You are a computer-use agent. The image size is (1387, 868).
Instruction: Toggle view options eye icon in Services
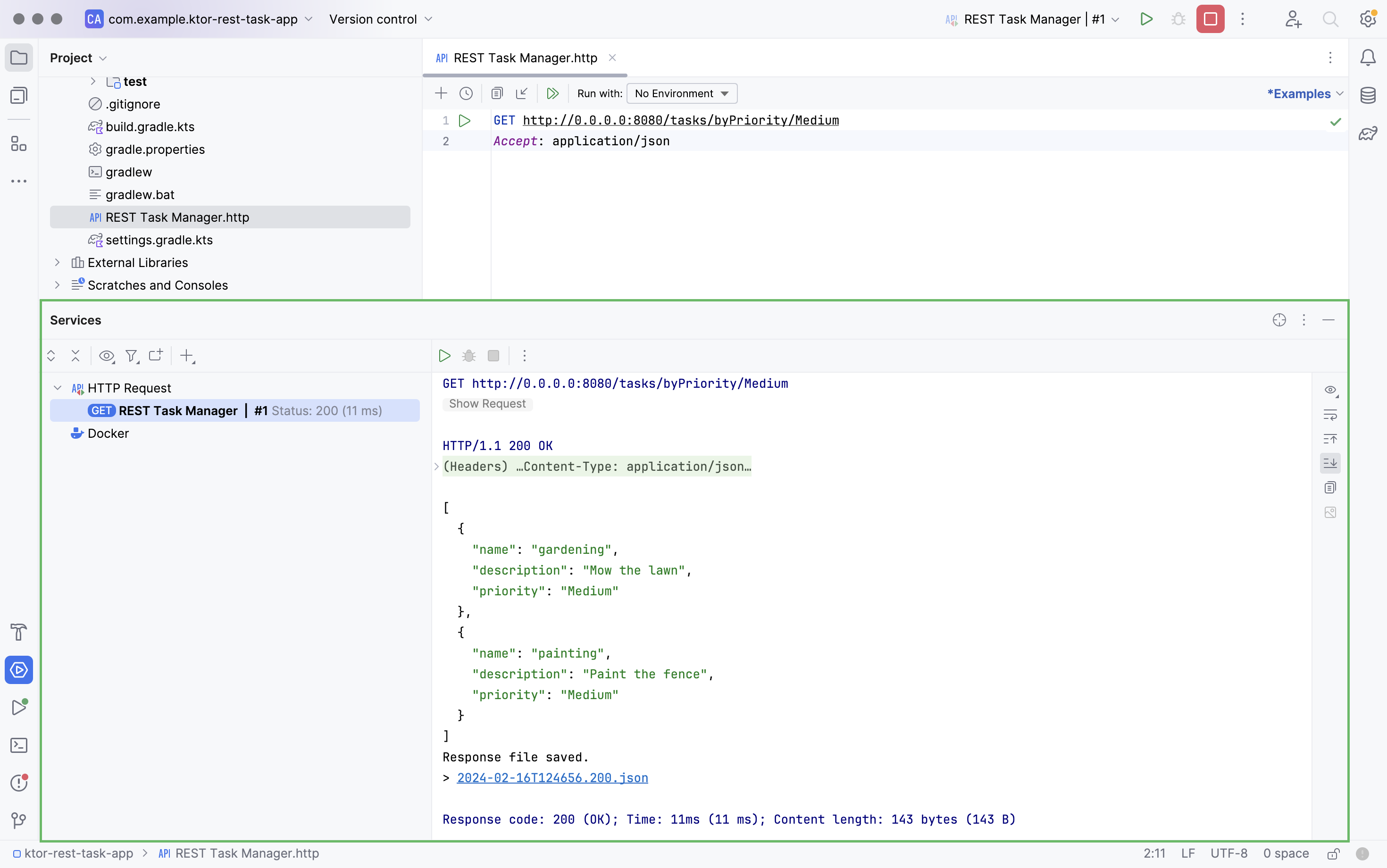[106, 356]
